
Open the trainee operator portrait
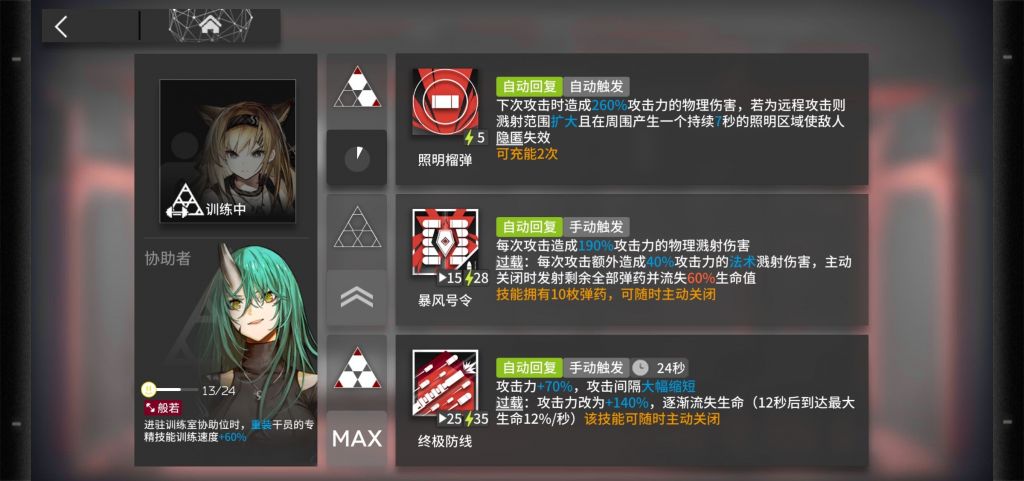(227, 151)
